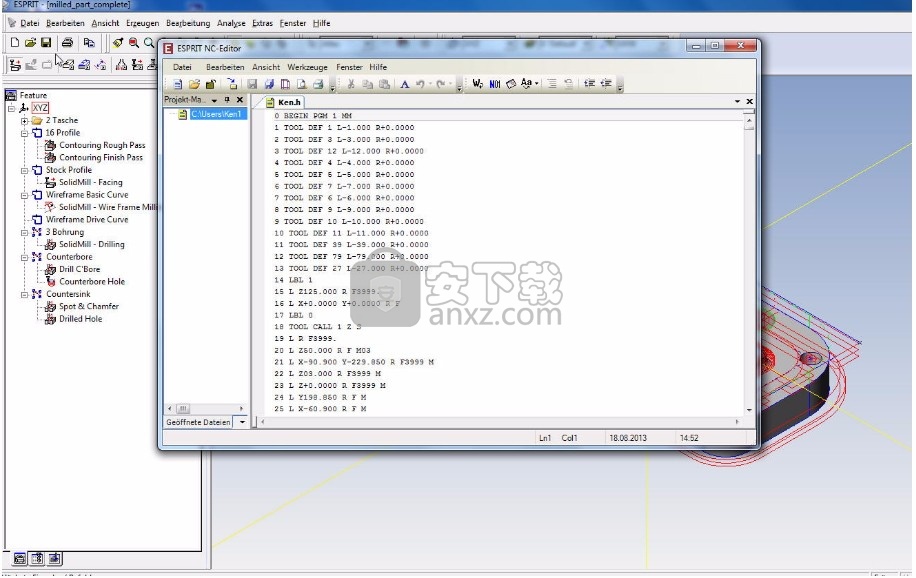This screenshot has width=916, height=578.
Task: Pin the Projekt-Manager panel
Action: pos(227,100)
